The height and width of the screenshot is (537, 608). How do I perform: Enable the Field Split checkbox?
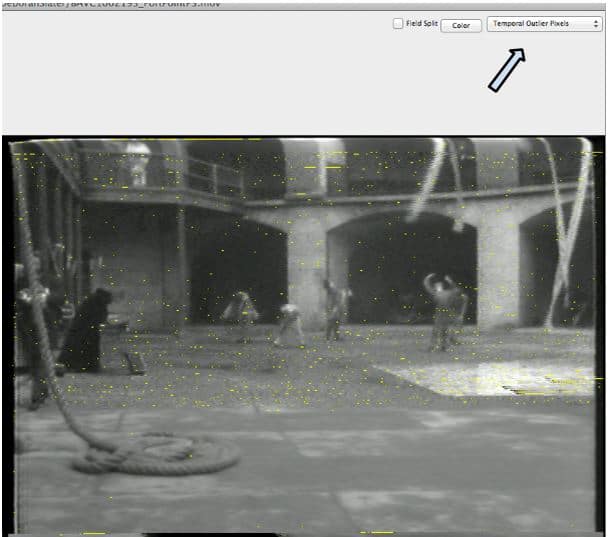click(x=398, y=24)
